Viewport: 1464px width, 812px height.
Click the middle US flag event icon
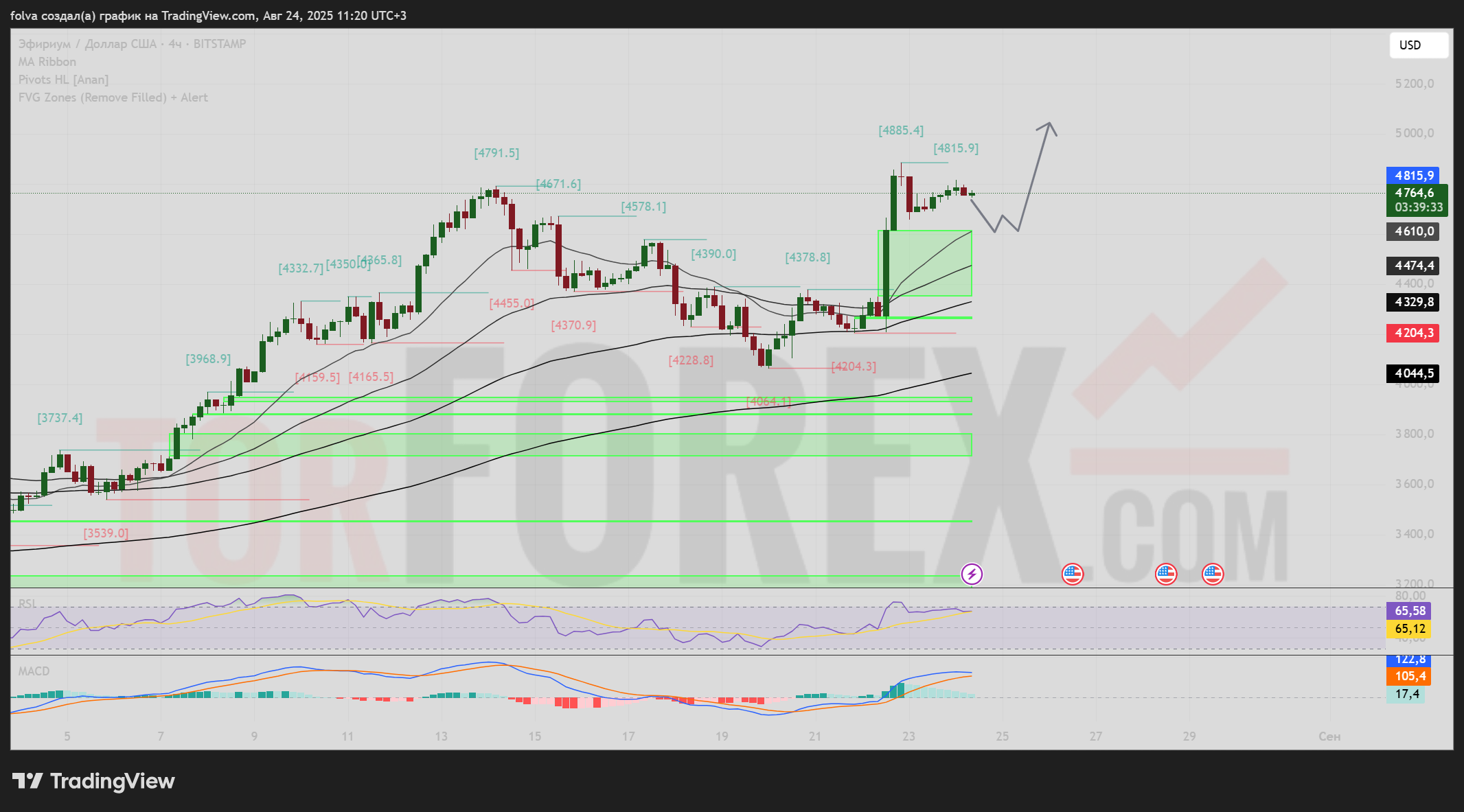pyautogui.click(x=1166, y=574)
